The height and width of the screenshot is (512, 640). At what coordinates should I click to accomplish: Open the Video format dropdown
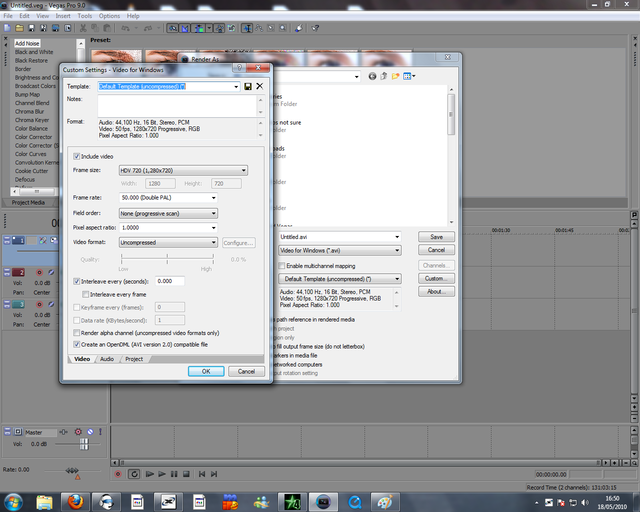pyautogui.click(x=168, y=243)
